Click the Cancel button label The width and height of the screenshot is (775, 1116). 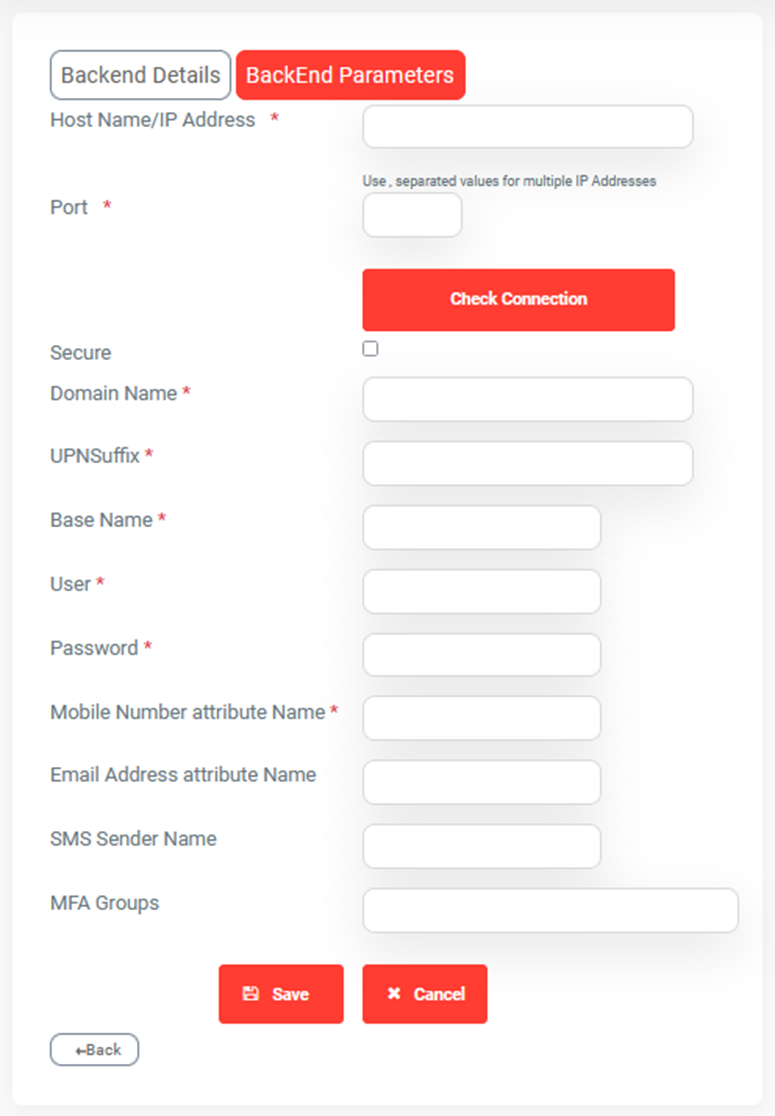point(439,994)
